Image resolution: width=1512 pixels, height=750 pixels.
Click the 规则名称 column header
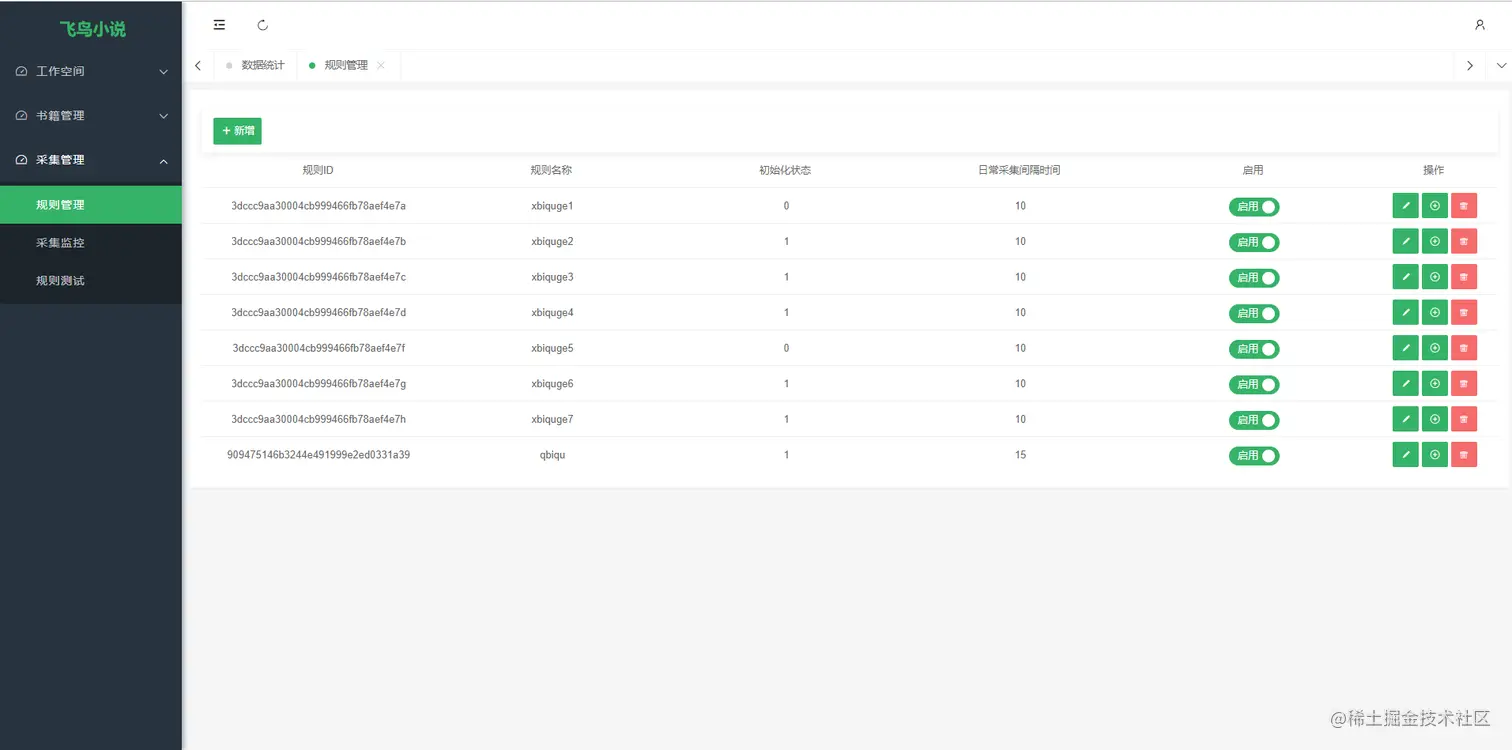(551, 170)
